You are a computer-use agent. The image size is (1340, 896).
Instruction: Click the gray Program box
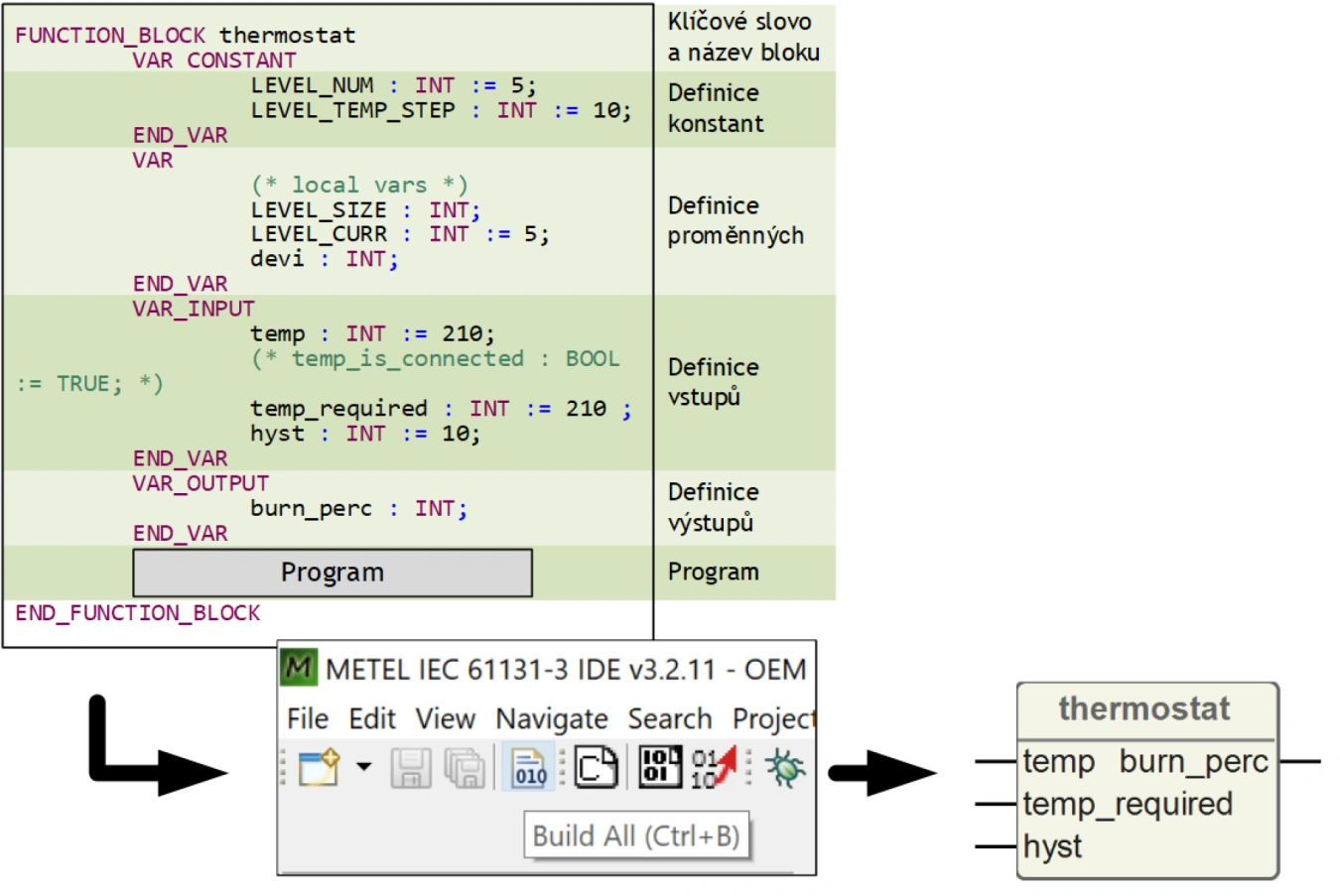[333, 573]
